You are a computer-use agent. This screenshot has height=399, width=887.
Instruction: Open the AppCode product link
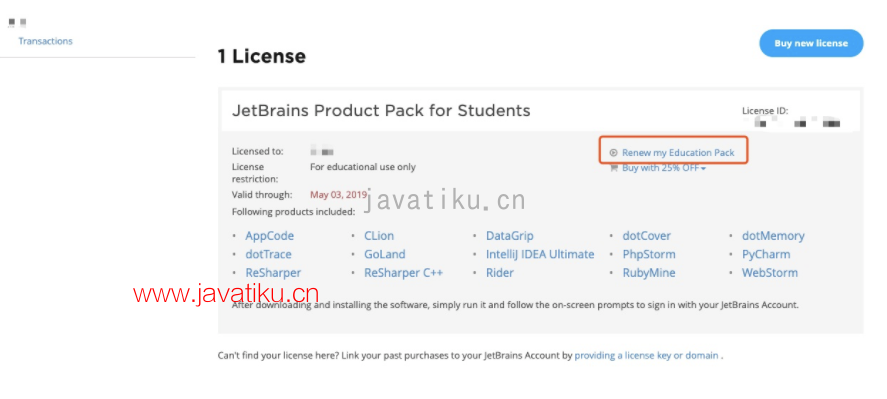[x=270, y=236]
